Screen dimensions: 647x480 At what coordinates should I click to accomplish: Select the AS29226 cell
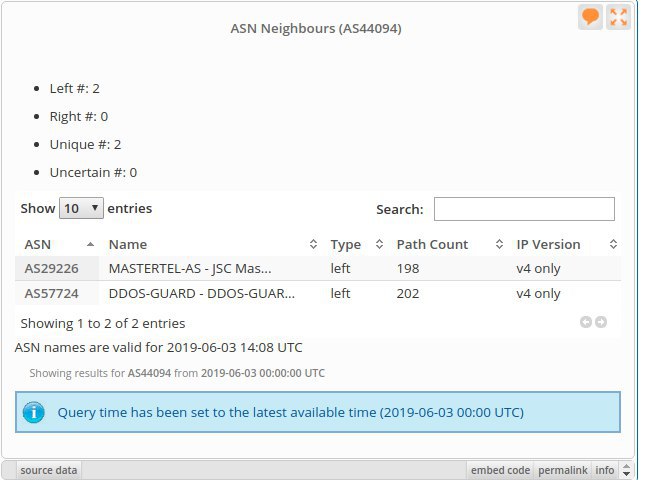[x=57, y=269]
